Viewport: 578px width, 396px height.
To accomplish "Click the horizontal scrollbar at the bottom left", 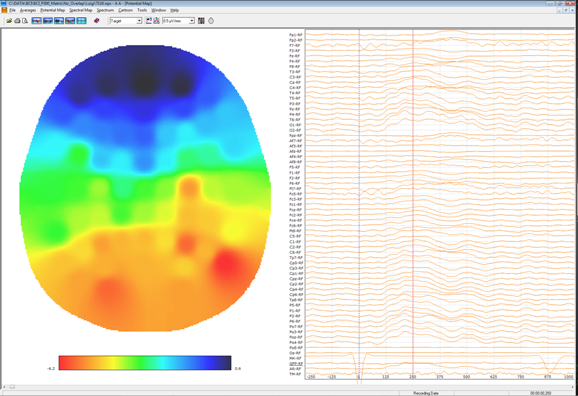I will coord(12,387).
